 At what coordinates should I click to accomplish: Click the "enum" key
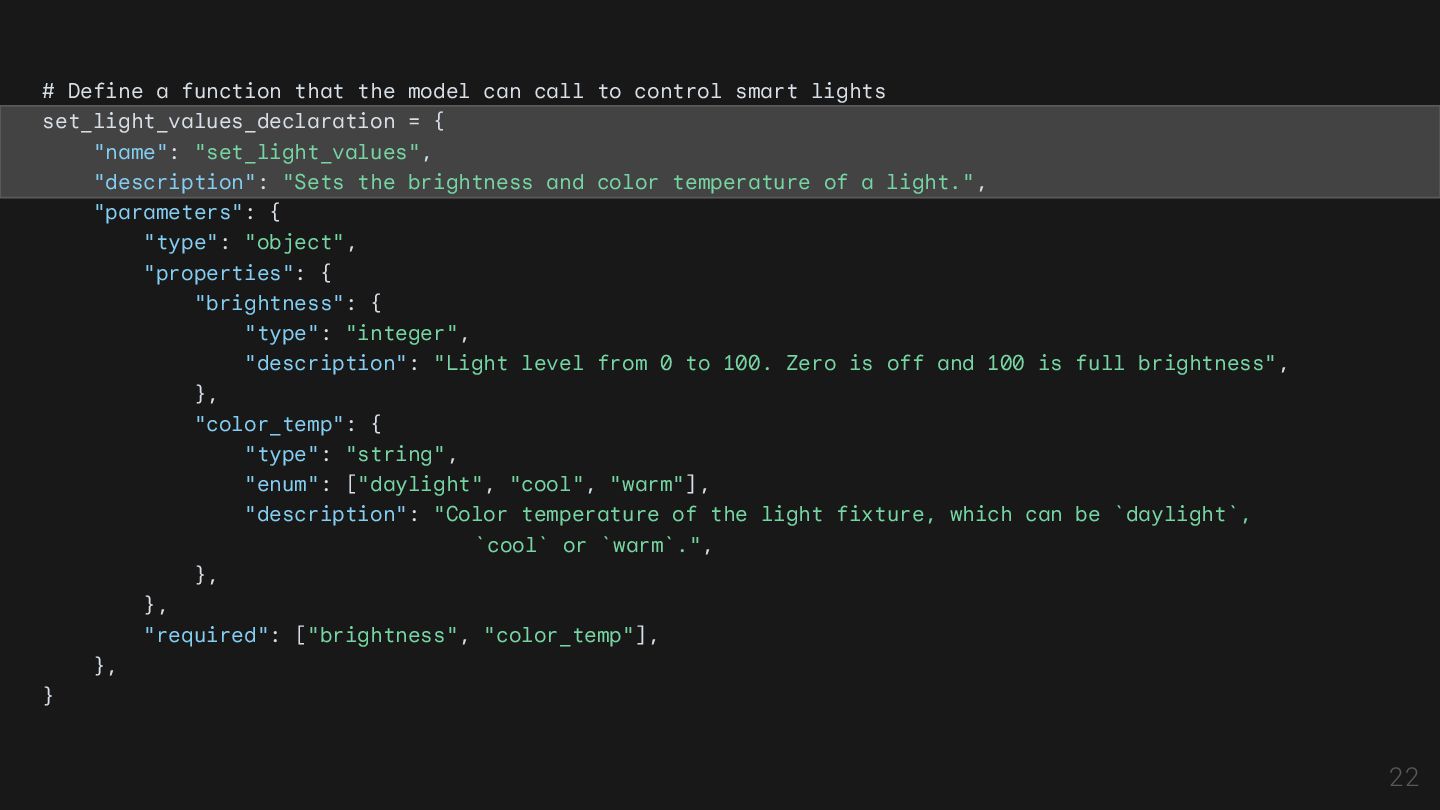pyautogui.click(x=282, y=484)
